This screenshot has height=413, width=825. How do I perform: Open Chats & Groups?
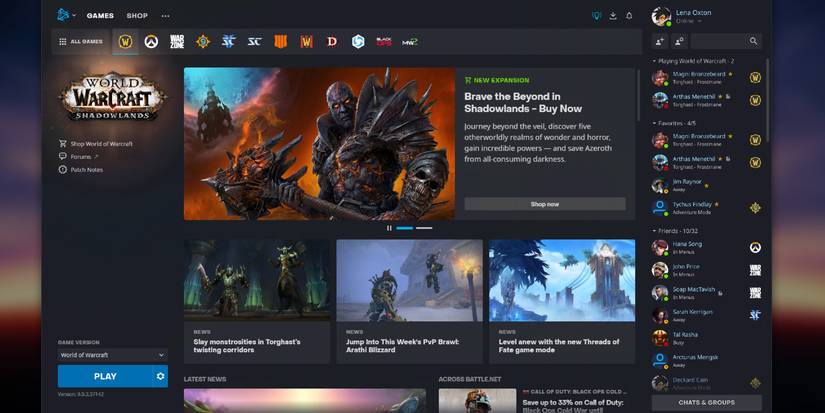tap(706, 402)
